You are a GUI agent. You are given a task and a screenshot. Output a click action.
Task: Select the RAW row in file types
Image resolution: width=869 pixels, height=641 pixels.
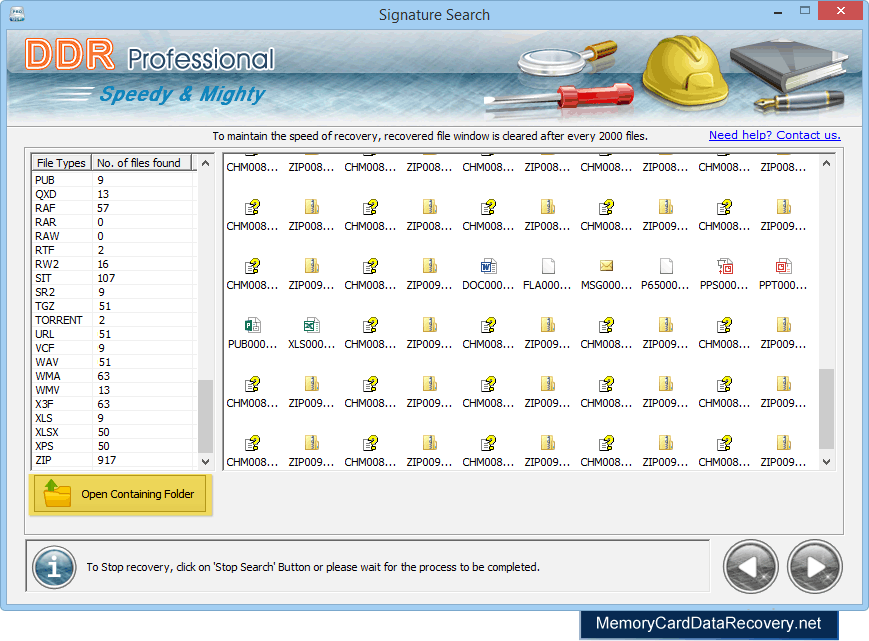tap(113, 236)
